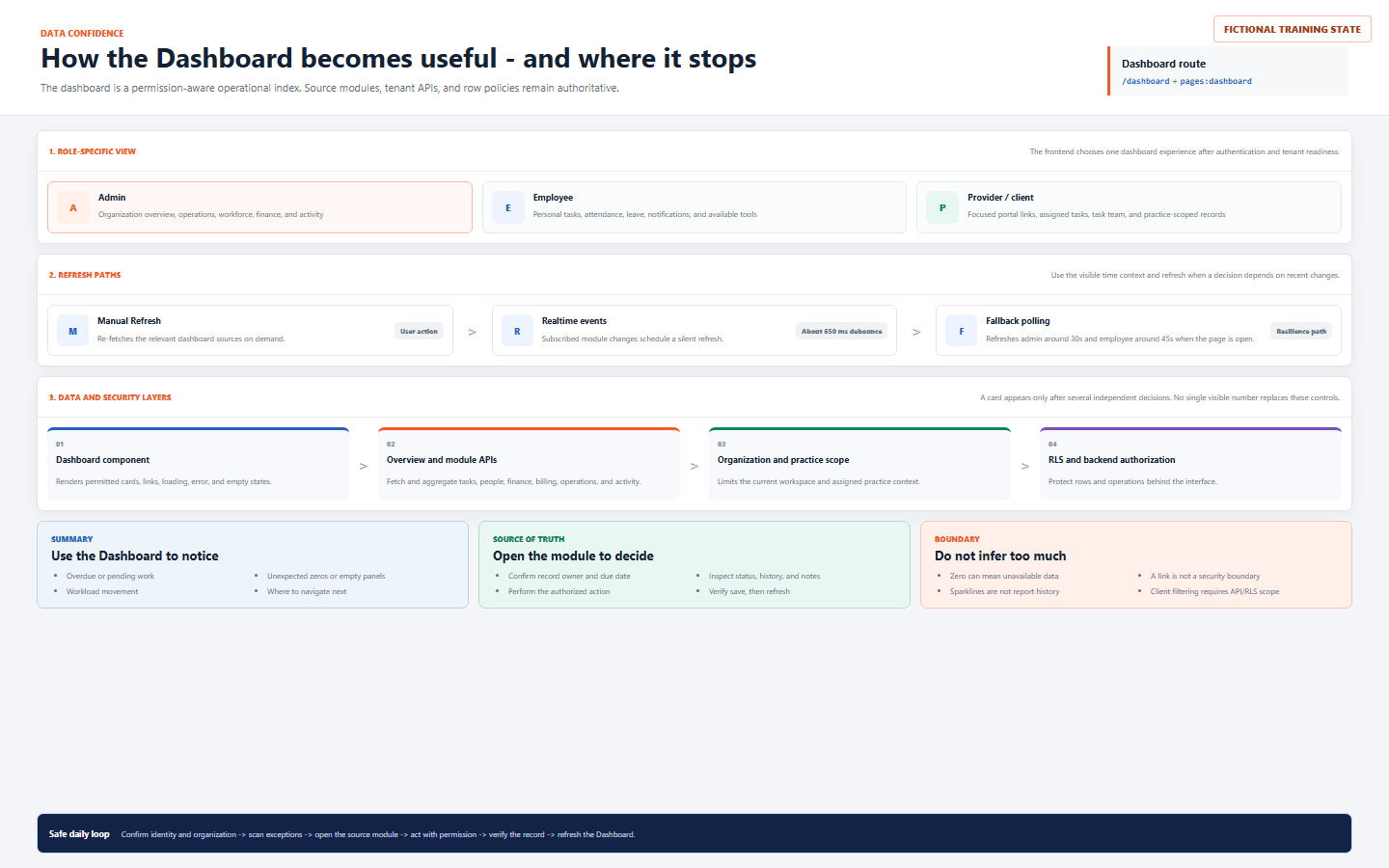Click the Dashboard route path text
The height and width of the screenshot is (868, 1389).
[1186, 81]
